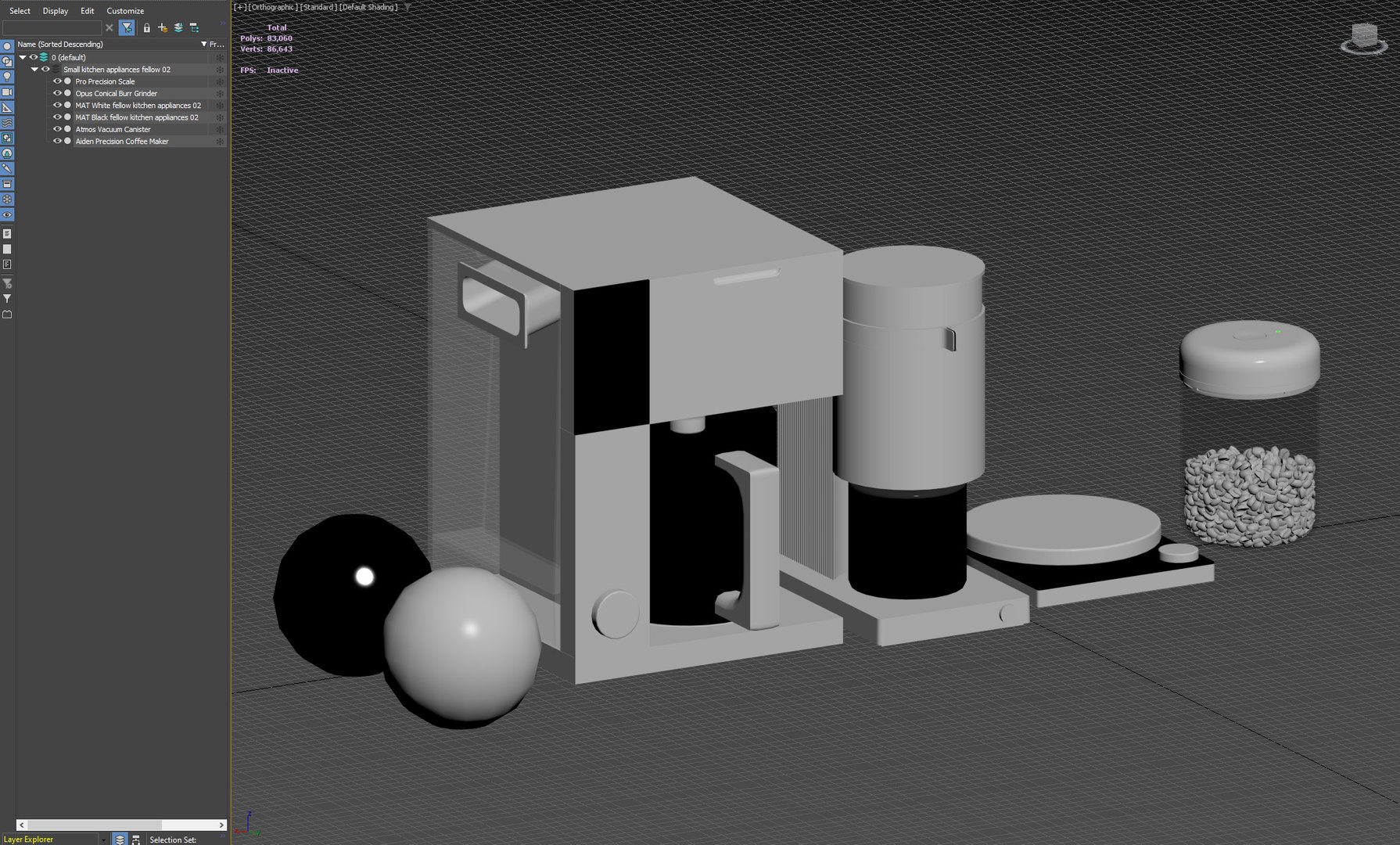Select Pro Precision Scale in layer list
The image size is (1400, 845).
point(105,81)
